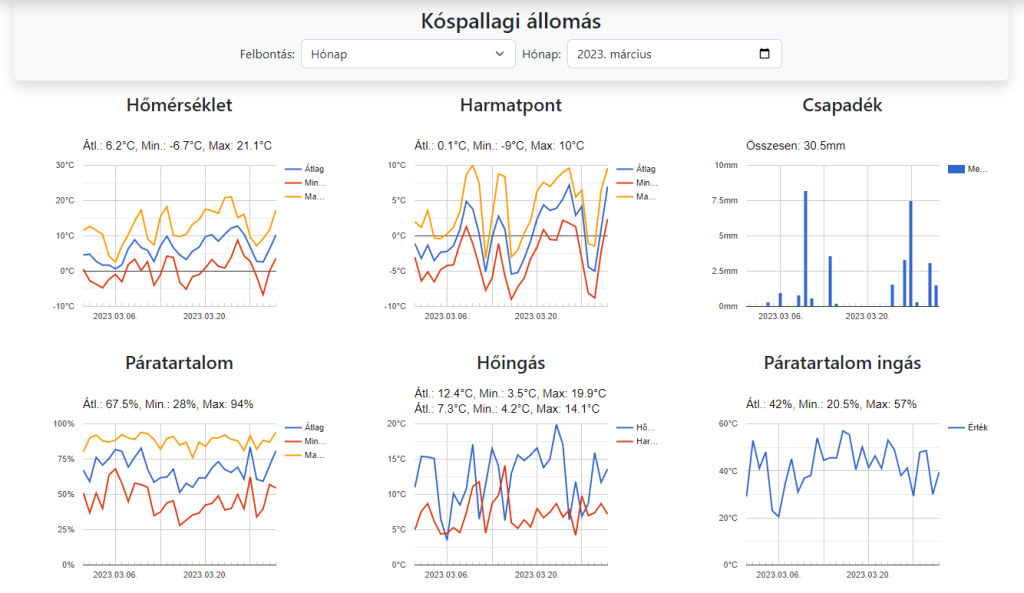The image size is (1024, 593).
Task: Click the Harmatpont chart title
Action: click(511, 105)
